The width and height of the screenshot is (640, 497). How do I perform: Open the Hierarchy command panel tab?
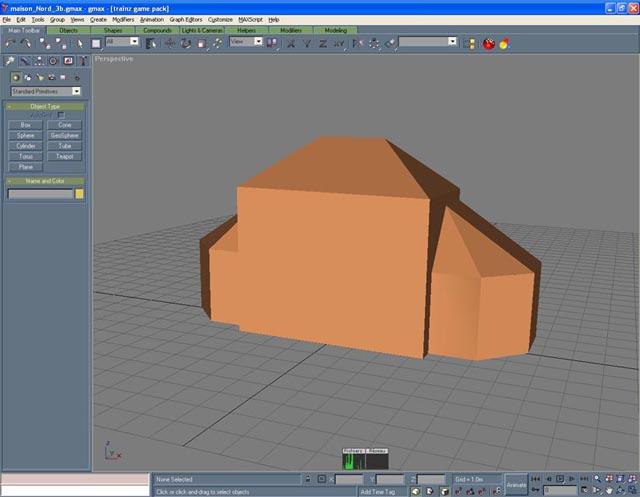pyautogui.click(x=39, y=61)
